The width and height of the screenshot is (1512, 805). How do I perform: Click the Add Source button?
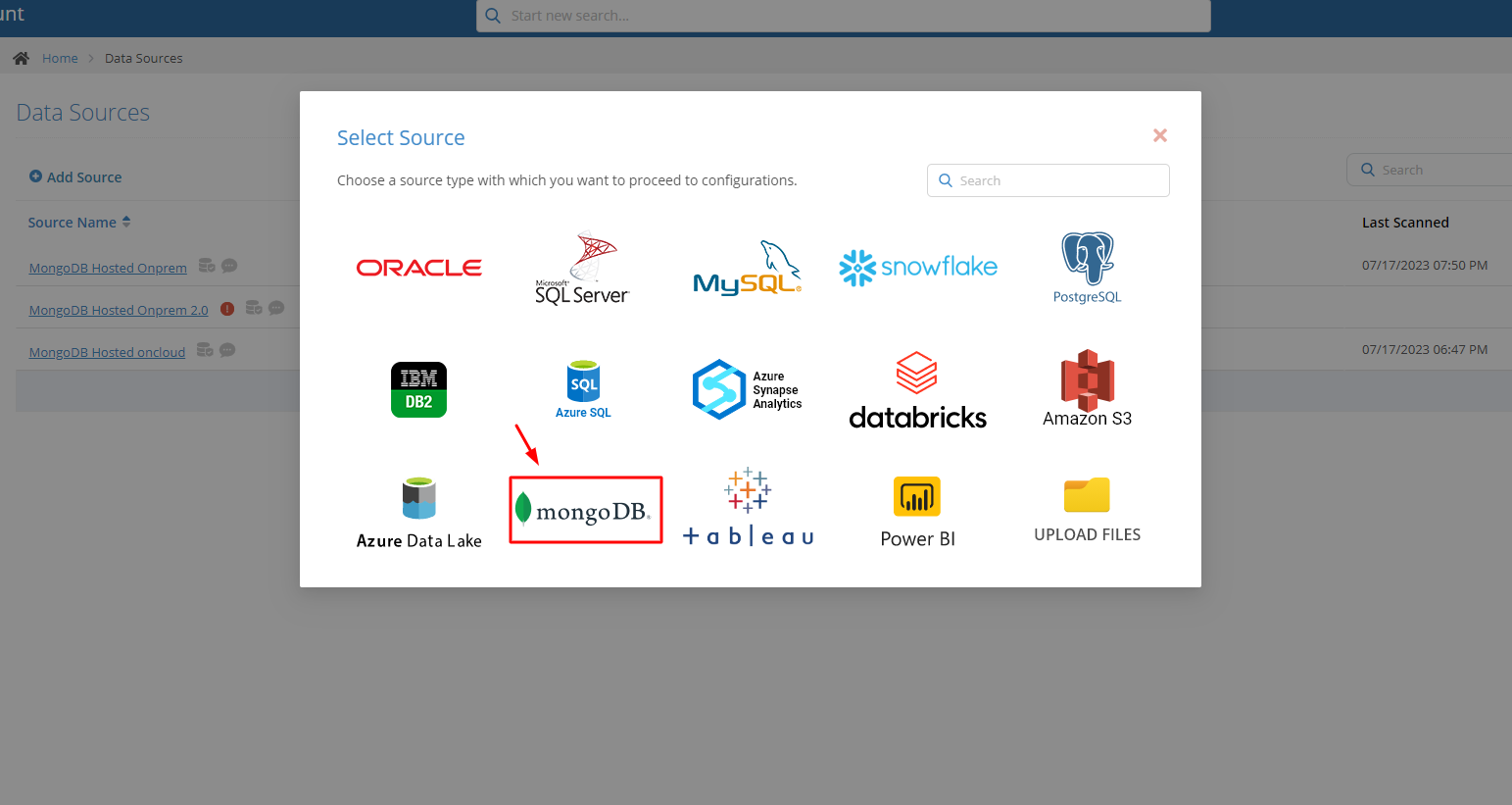tap(75, 176)
